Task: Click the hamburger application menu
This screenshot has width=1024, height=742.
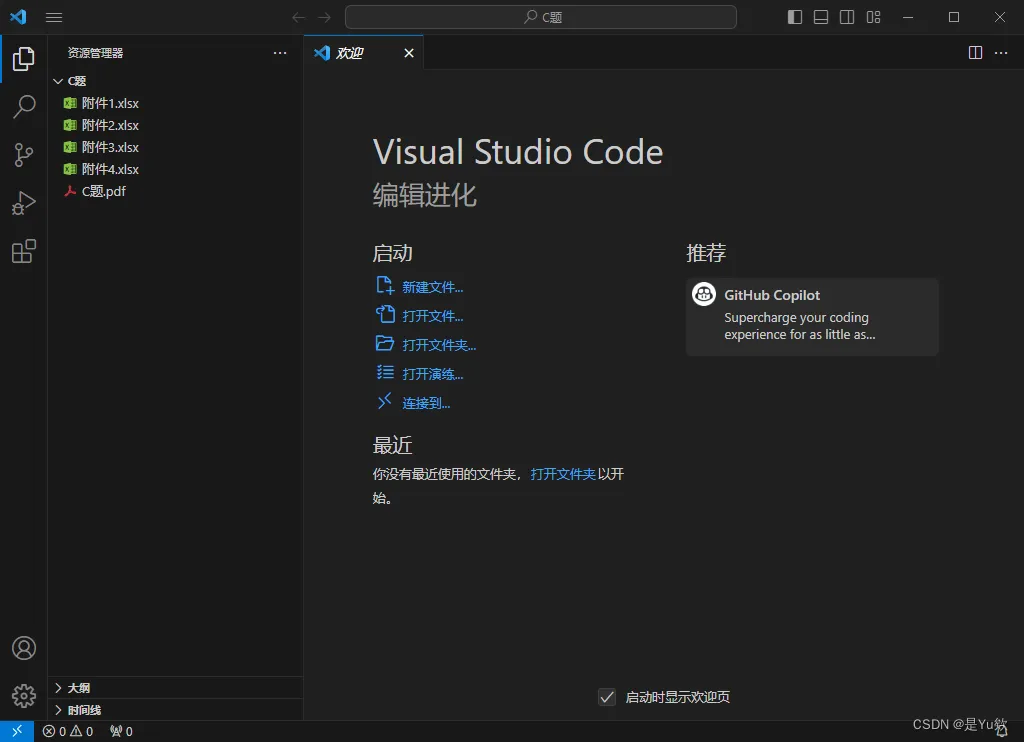Action: (54, 18)
